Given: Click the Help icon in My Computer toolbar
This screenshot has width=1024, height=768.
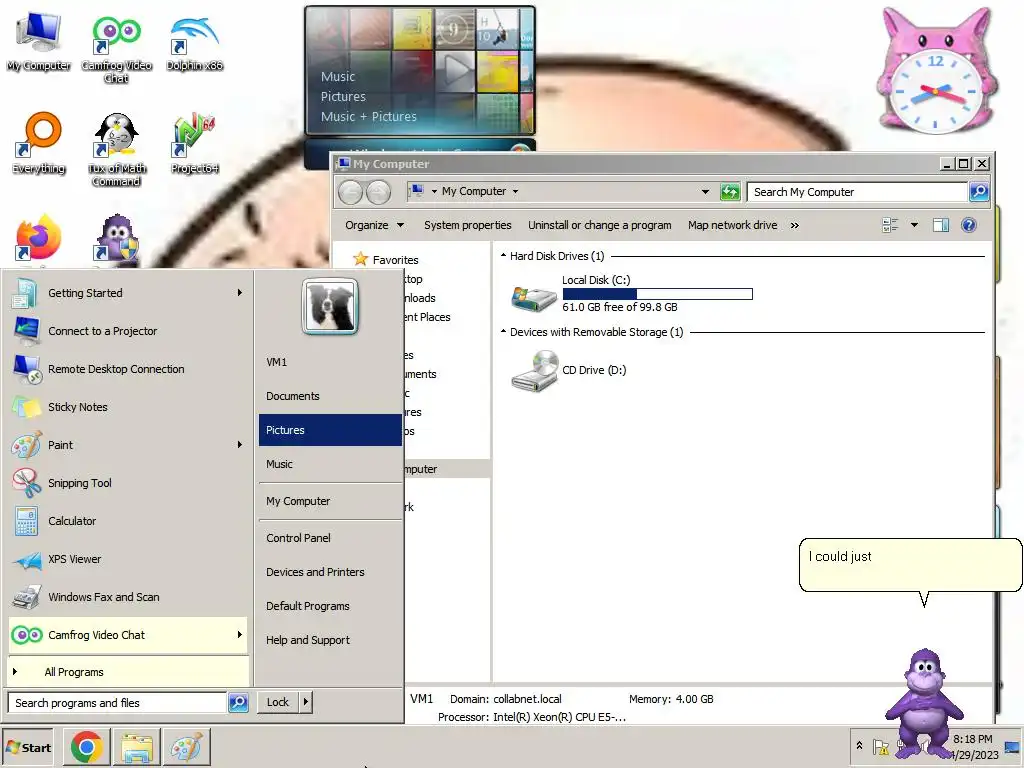Looking at the screenshot, I should [x=968, y=225].
